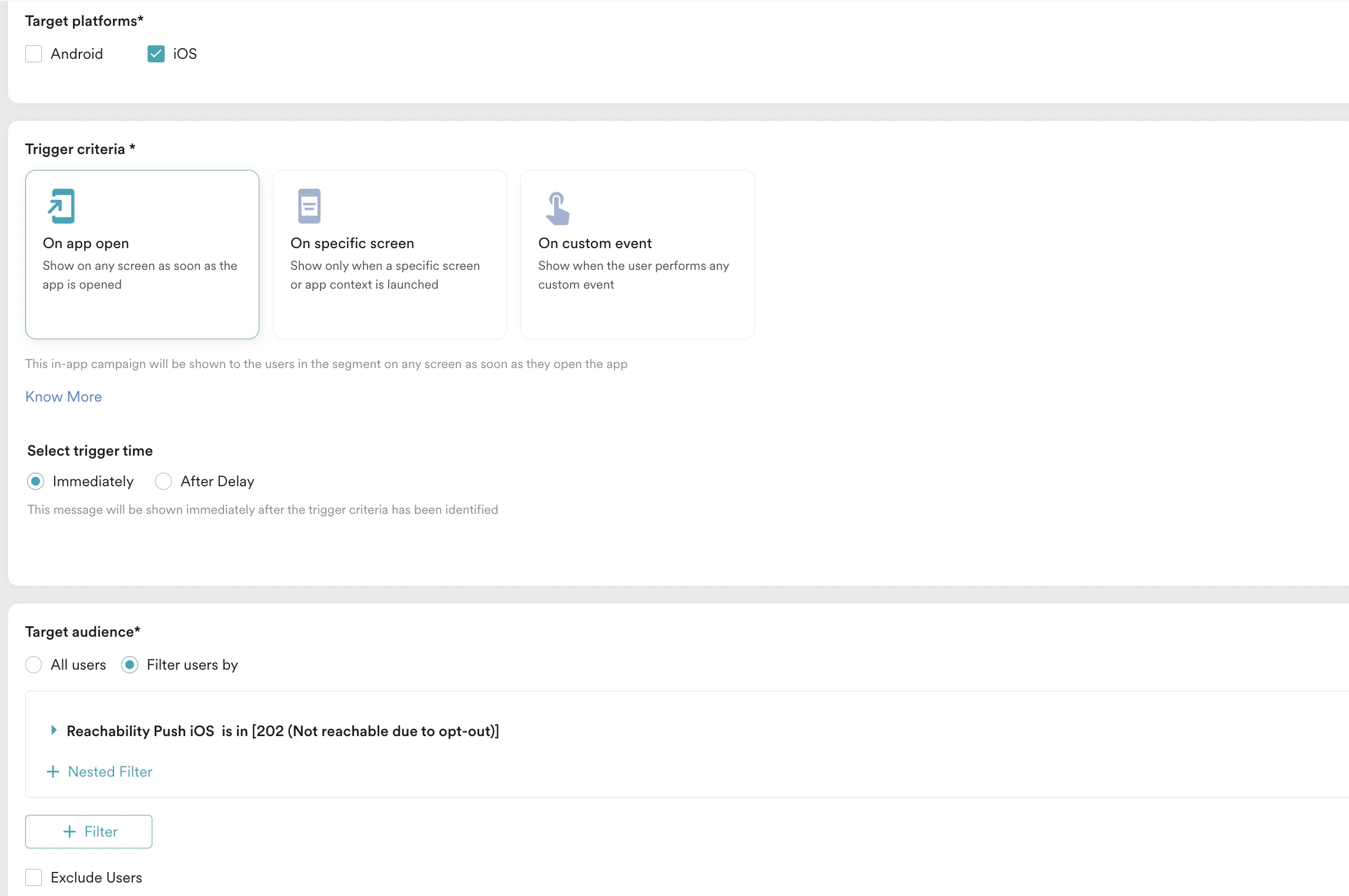Select the Immediately trigger time option
Image resolution: width=1349 pixels, height=896 pixels.
tap(36, 482)
